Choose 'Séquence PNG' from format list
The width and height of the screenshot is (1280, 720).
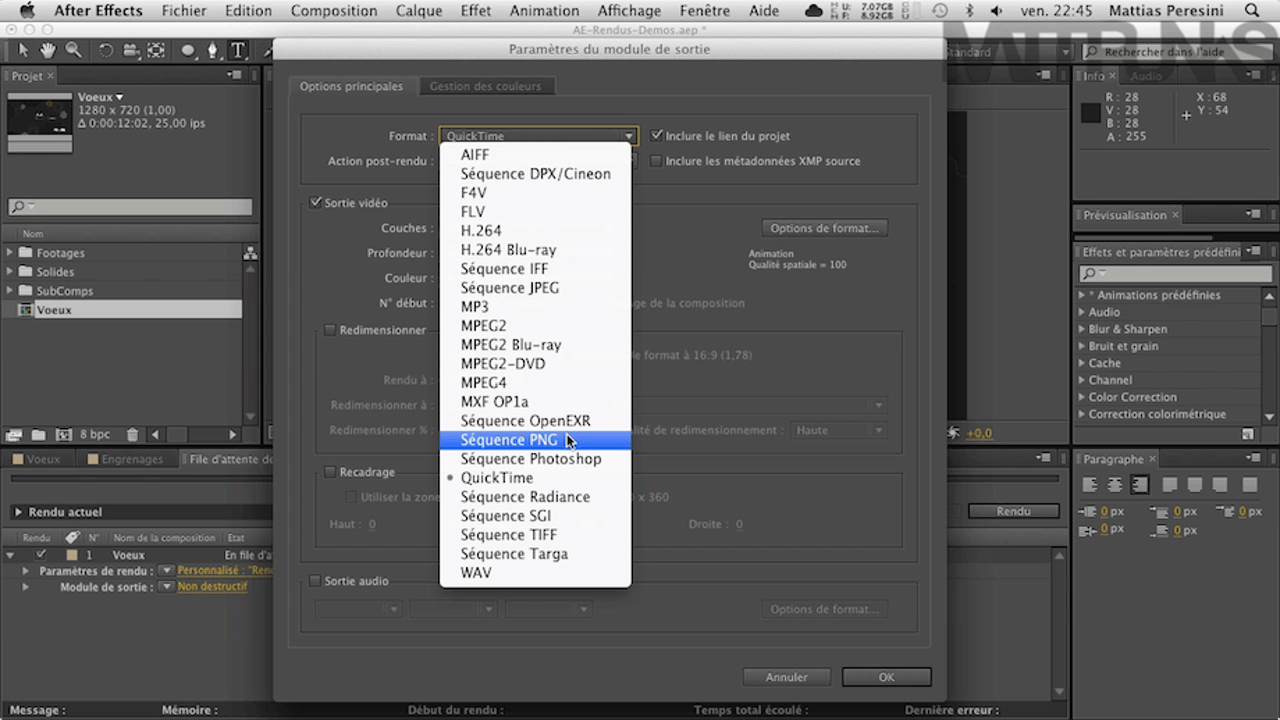508,440
